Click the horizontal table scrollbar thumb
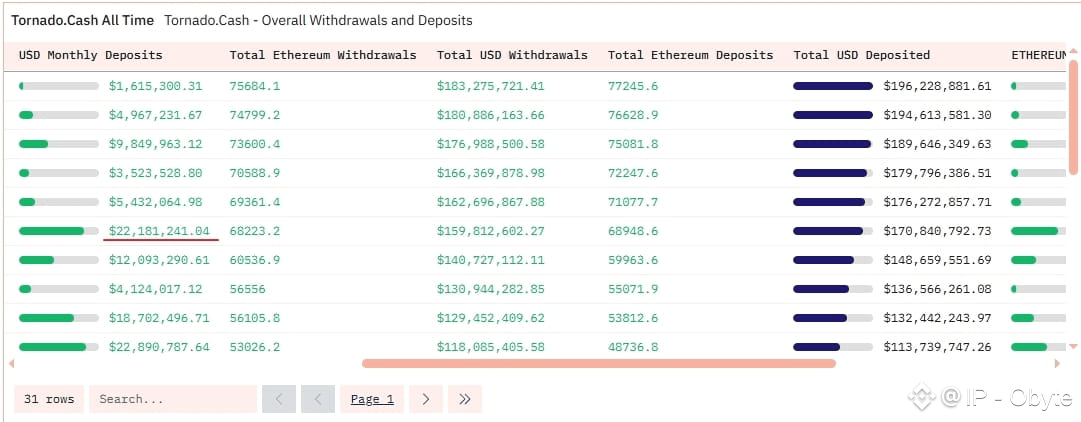The image size is (1081, 422). (599, 363)
